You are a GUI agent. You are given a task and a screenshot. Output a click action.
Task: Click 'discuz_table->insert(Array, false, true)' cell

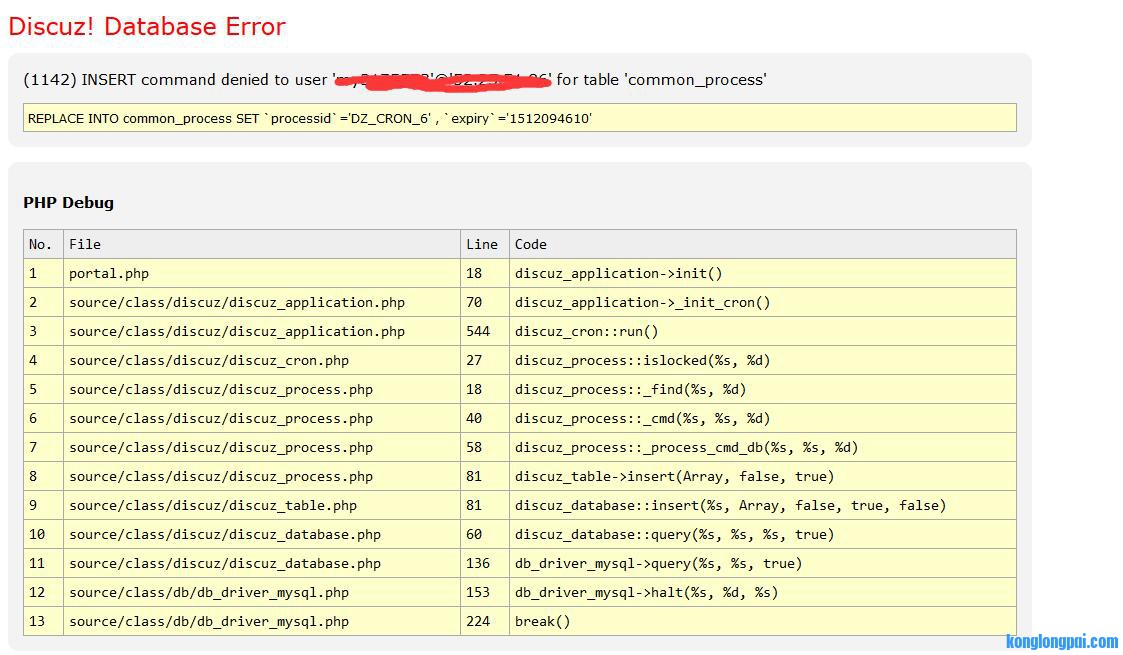pyautogui.click(x=763, y=476)
